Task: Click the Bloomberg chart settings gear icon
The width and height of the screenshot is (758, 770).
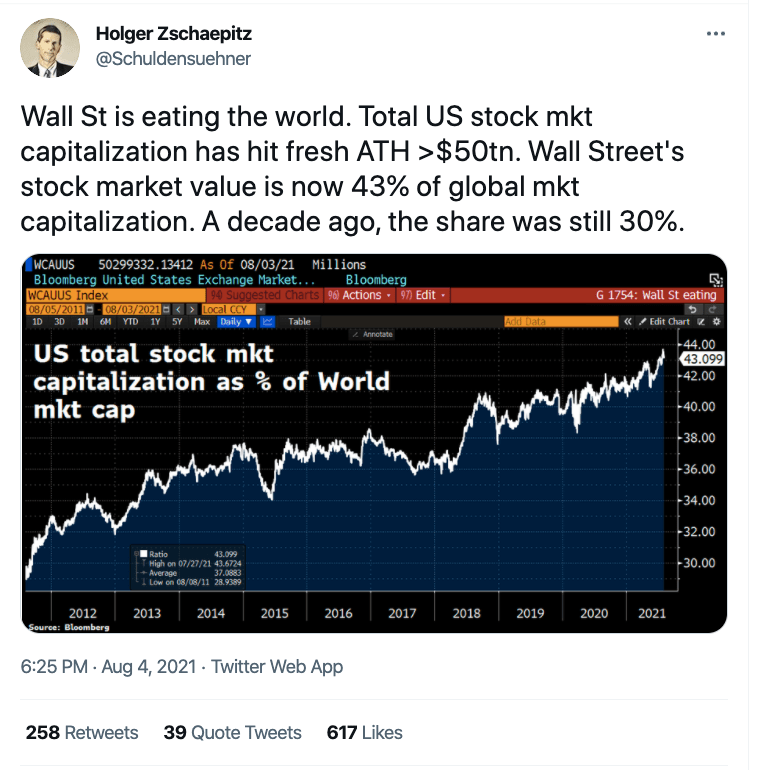Action: click(716, 322)
